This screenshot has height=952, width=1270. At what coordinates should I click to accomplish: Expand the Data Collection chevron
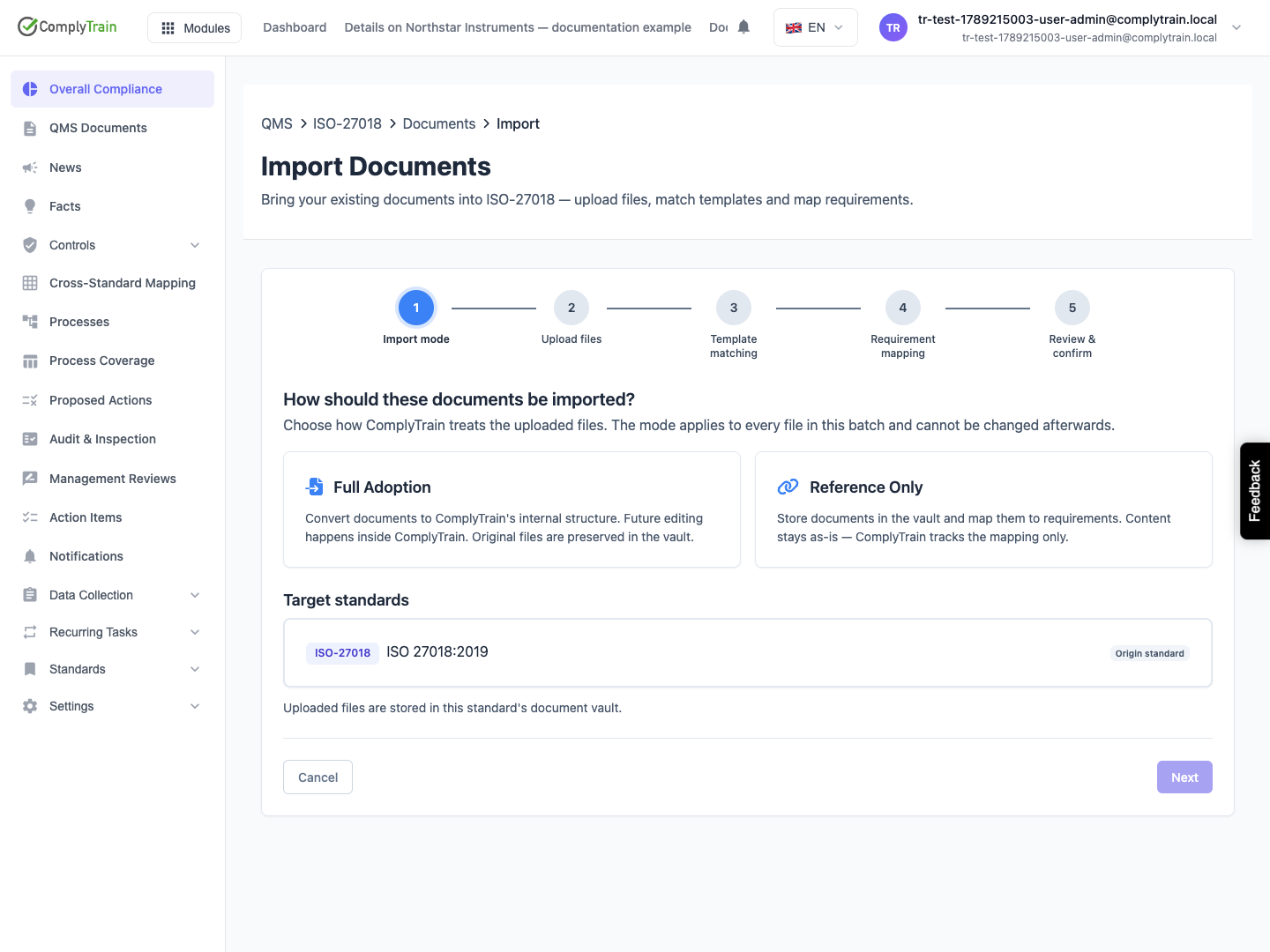pyautogui.click(x=195, y=595)
